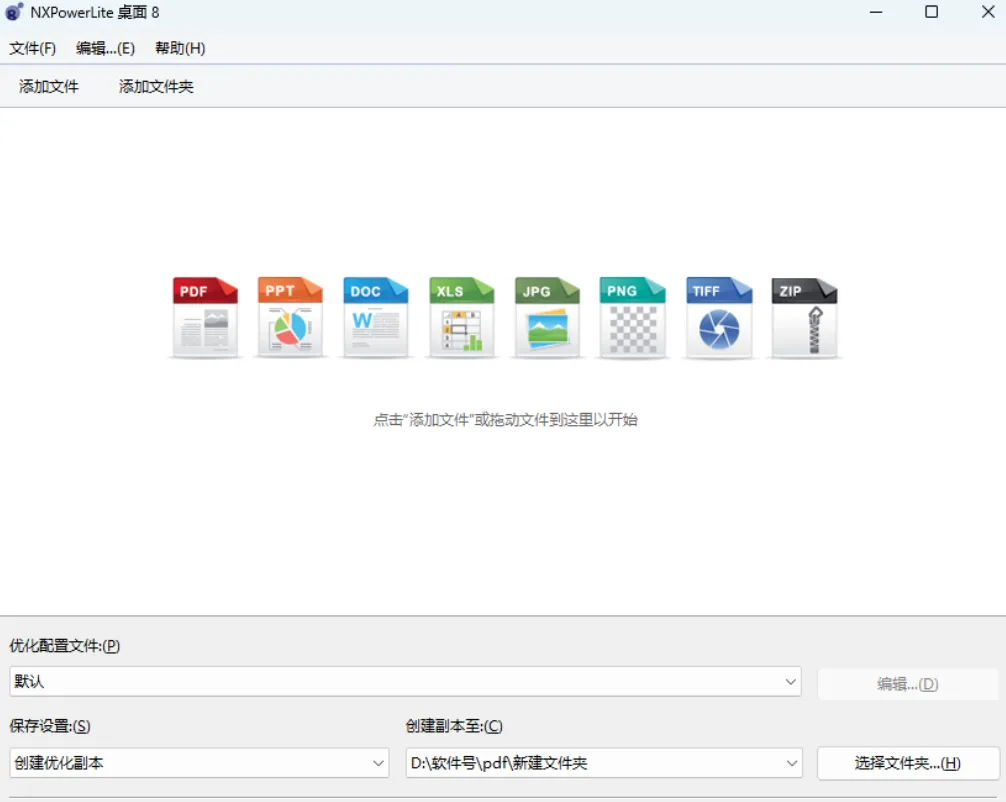Expand the 保存设置 dropdown showing 创建优化副本
The width and height of the screenshot is (1006, 802).
(200, 763)
